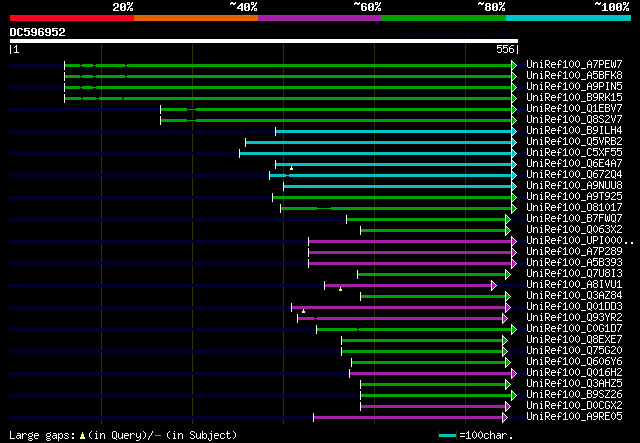Select the UniRef100_C5XF55 label

[x=574, y=153]
